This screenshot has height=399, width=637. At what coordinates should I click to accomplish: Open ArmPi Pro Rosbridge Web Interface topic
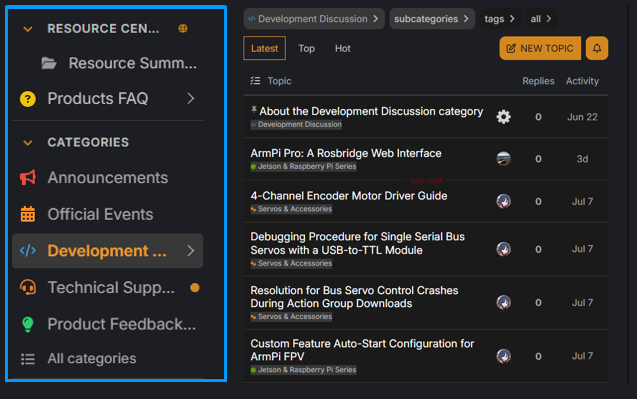[346, 153]
